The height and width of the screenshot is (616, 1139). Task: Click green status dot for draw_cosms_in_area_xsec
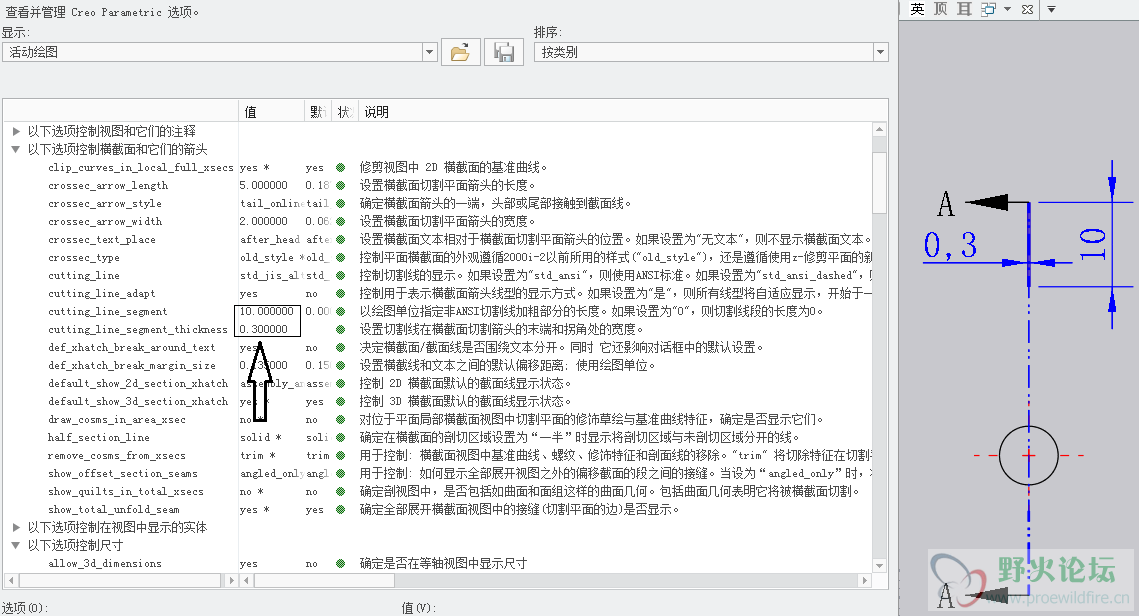[x=340, y=419]
